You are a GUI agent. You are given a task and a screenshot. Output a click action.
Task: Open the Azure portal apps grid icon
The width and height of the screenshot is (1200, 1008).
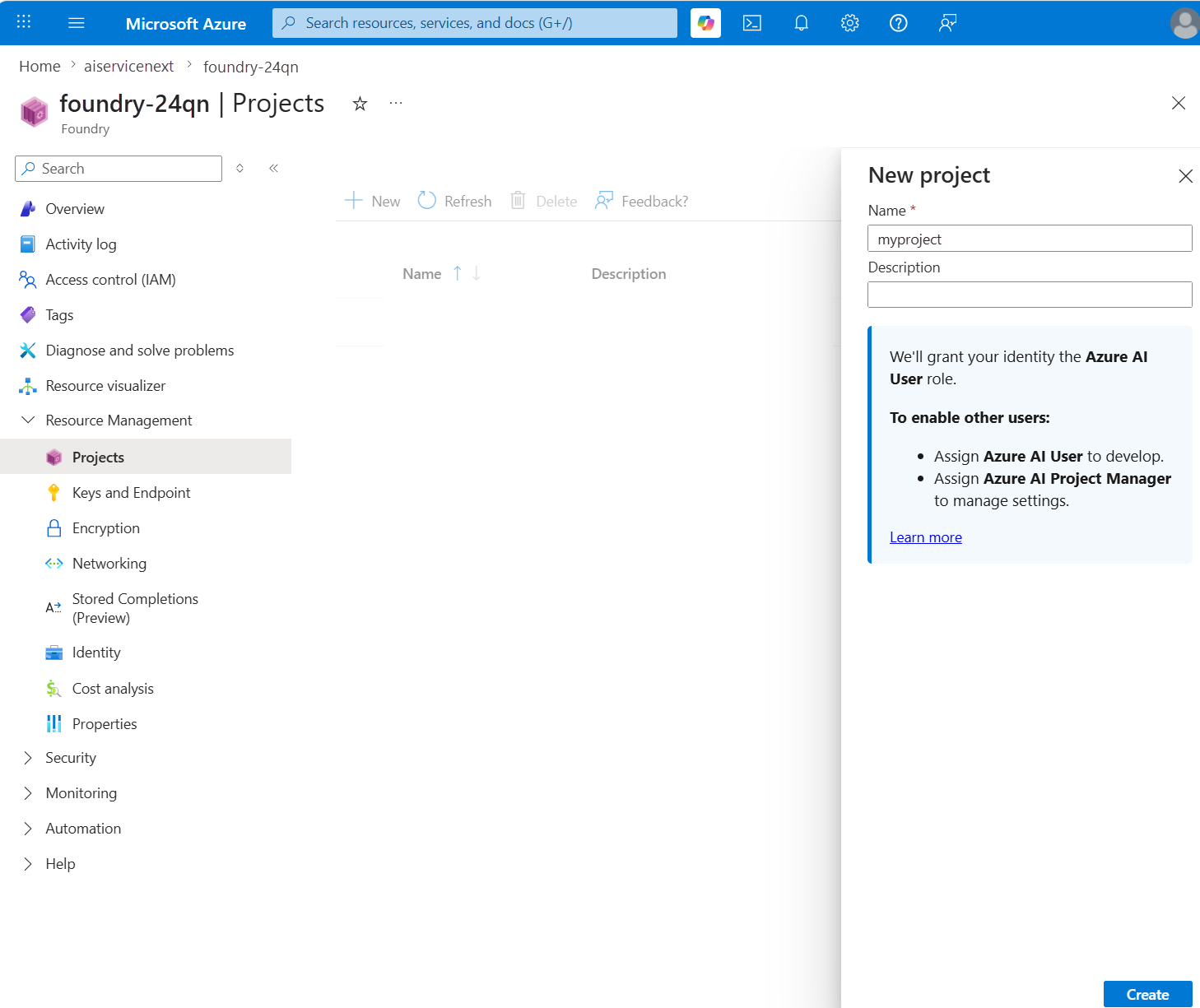point(24,22)
